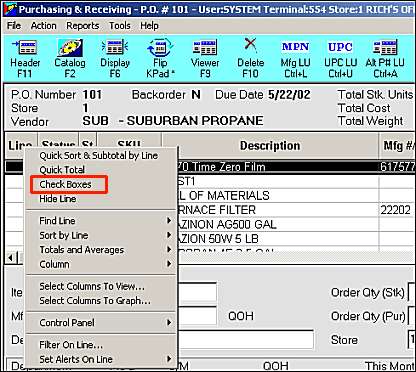Open the UPC LU lookup icon
The image size is (416, 372).
(340, 58)
